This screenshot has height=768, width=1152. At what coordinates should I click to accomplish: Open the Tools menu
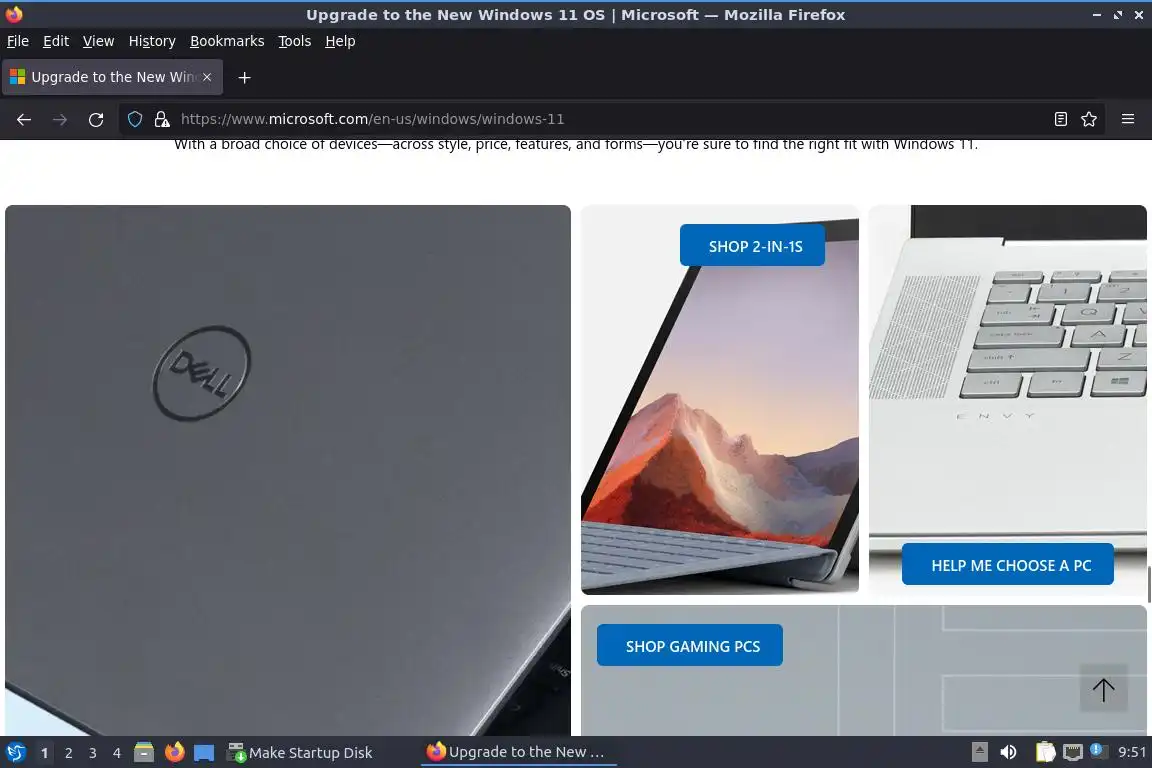pos(295,41)
